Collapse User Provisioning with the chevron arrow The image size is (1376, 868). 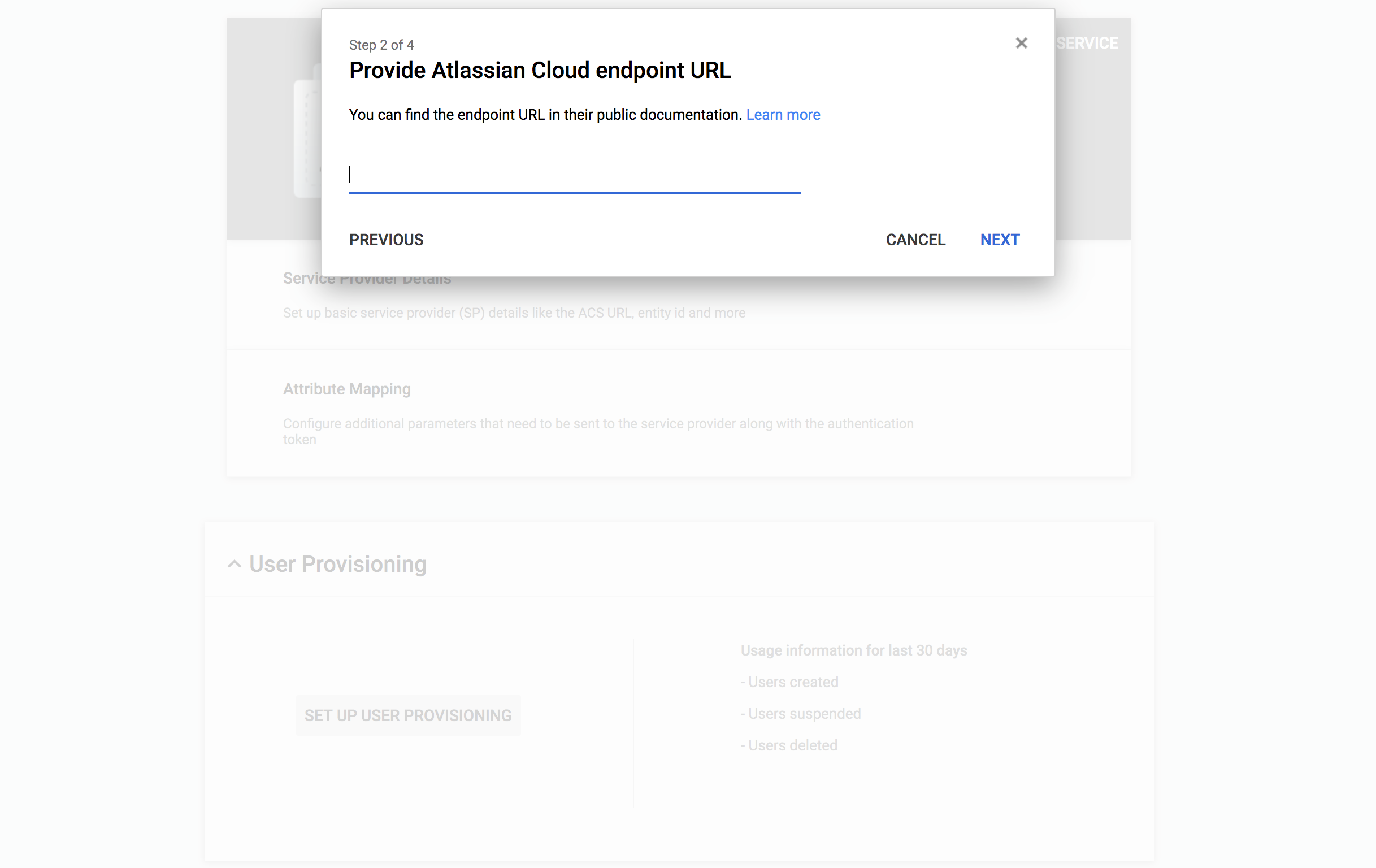pyautogui.click(x=235, y=564)
